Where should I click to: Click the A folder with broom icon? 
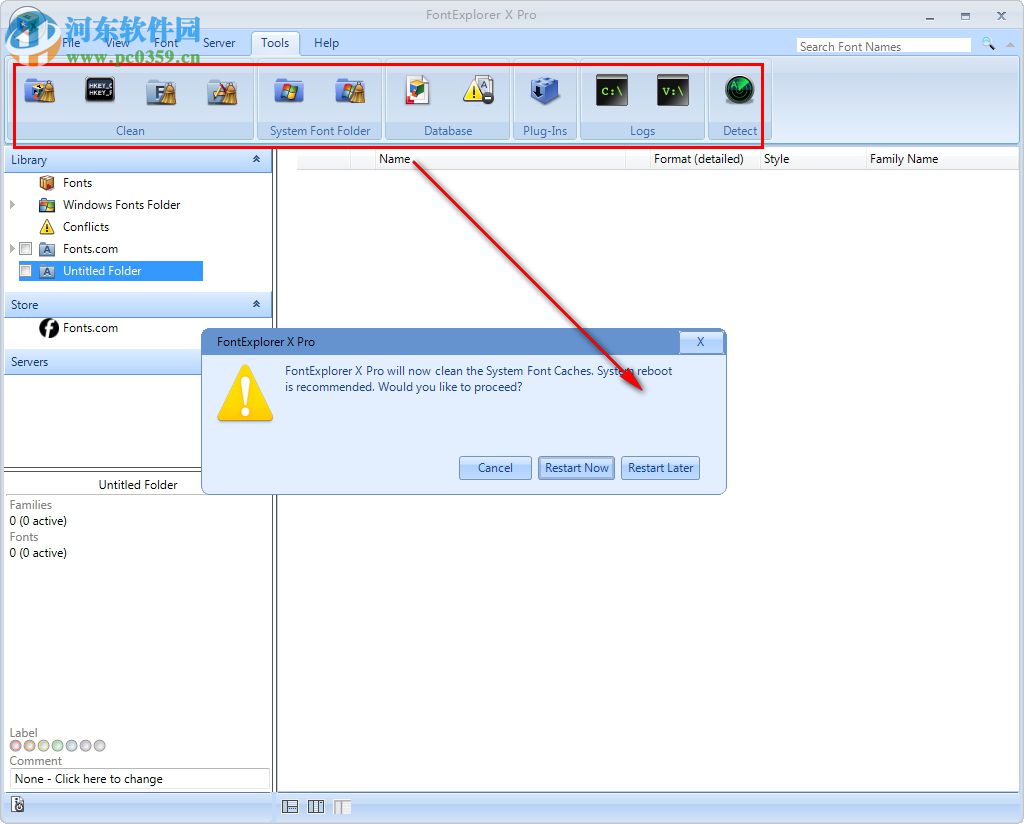[x=222, y=91]
